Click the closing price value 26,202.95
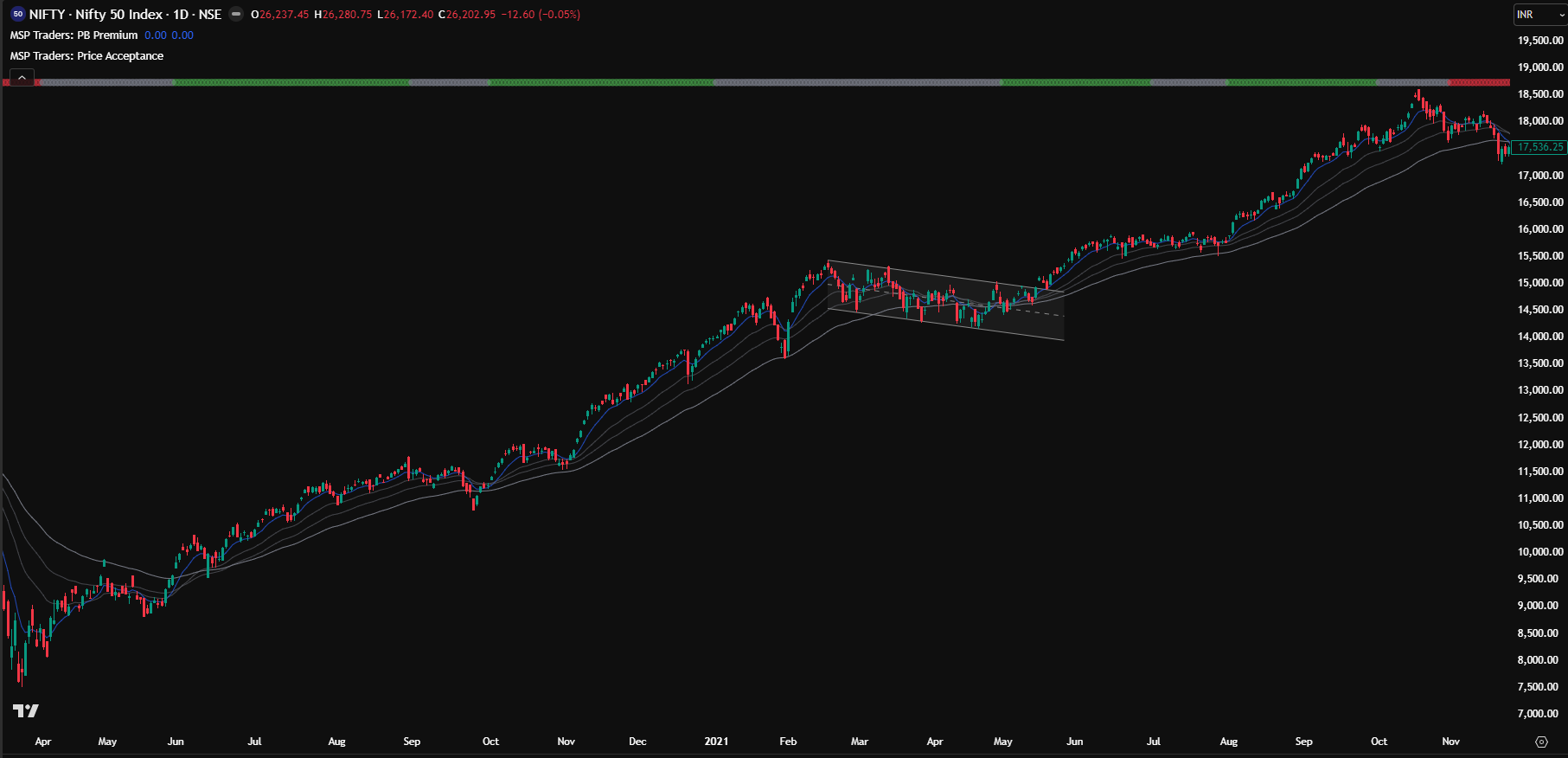The height and width of the screenshot is (758, 1568). [470, 15]
